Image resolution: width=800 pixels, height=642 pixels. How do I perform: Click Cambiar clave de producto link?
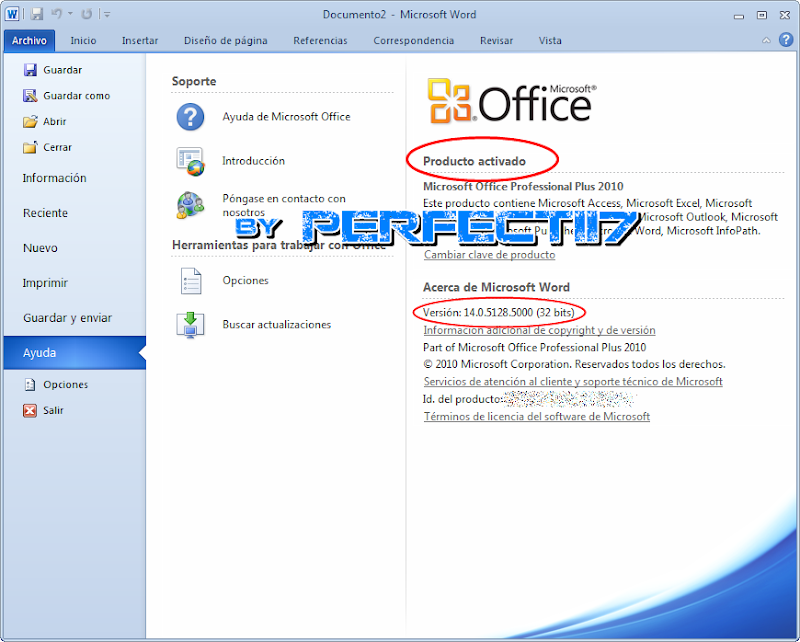489,255
